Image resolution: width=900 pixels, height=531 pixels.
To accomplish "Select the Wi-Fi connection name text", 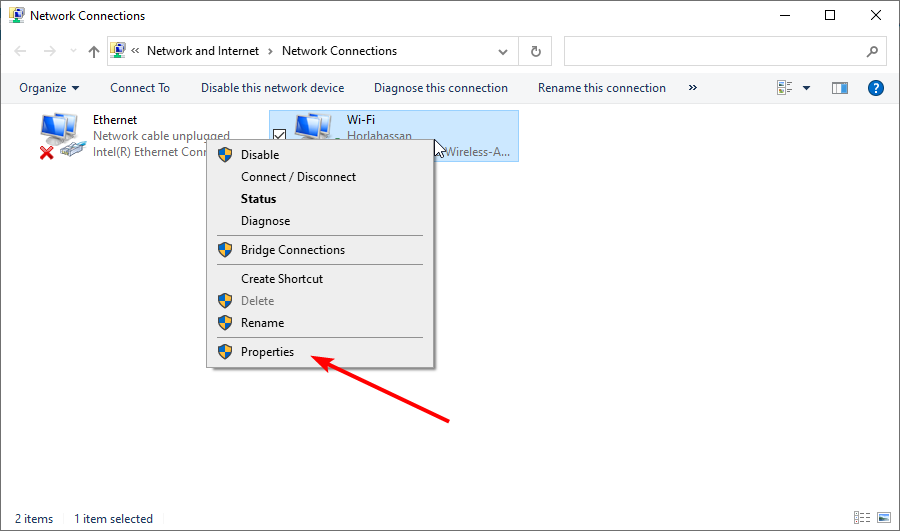I will (x=360, y=120).
